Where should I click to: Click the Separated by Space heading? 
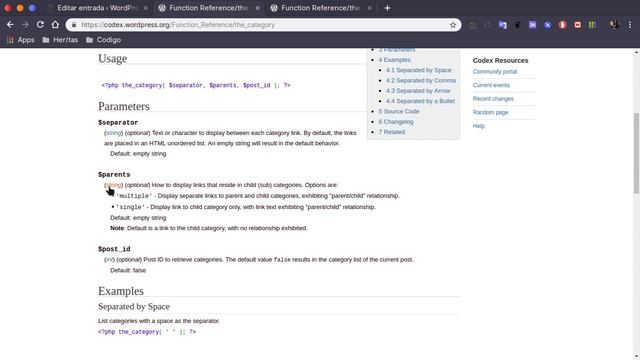coord(133,307)
